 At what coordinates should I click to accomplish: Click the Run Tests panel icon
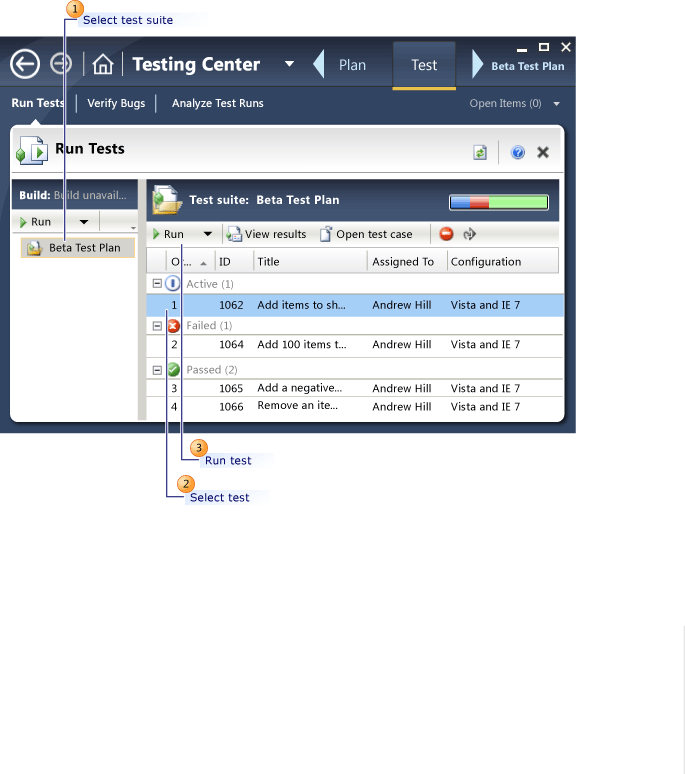point(32,150)
